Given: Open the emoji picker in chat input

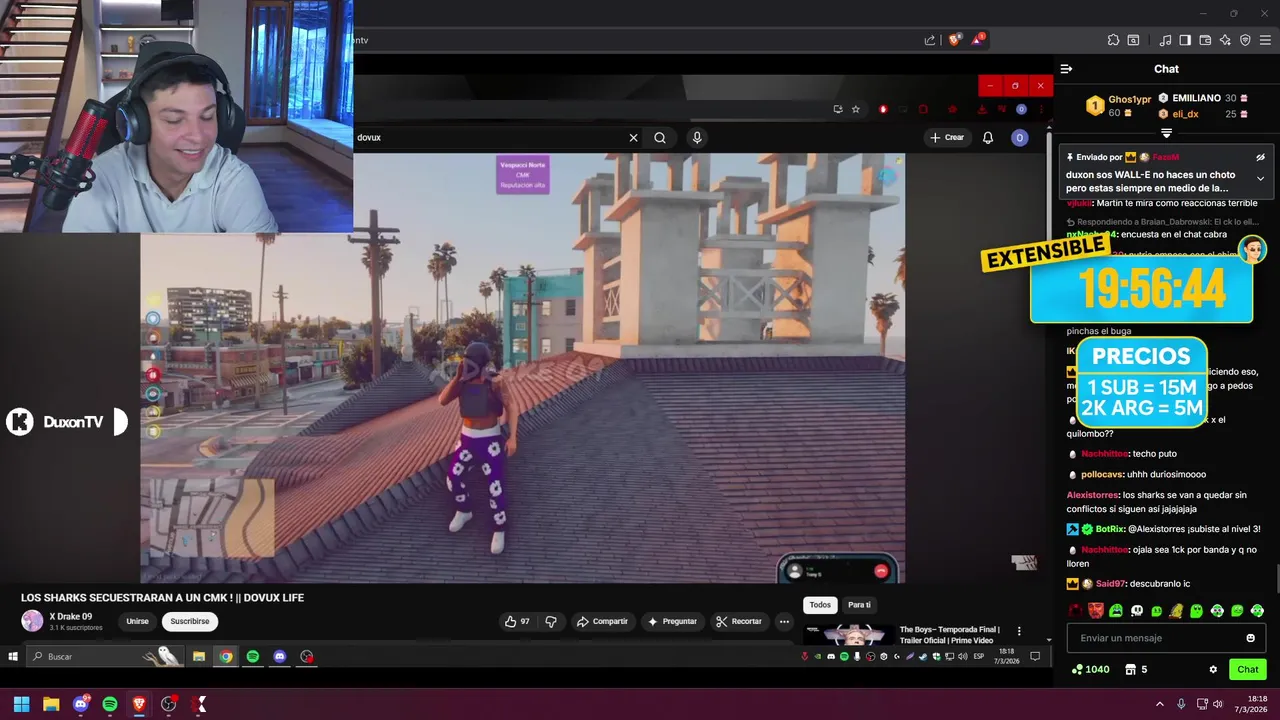Looking at the screenshot, I should click(x=1250, y=638).
